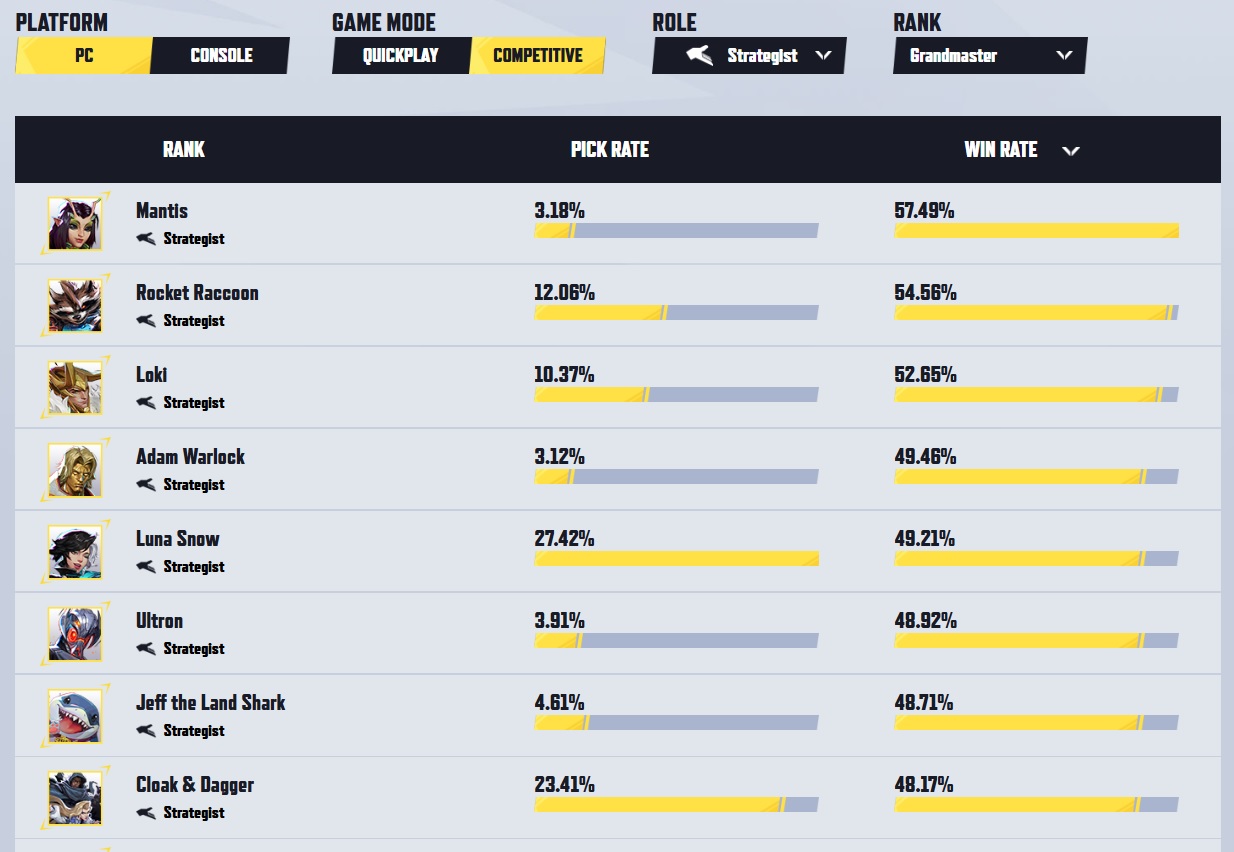Open Jeff the Land Shark portrait
Image resolution: width=1234 pixels, height=852 pixels.
click(75, 716)
